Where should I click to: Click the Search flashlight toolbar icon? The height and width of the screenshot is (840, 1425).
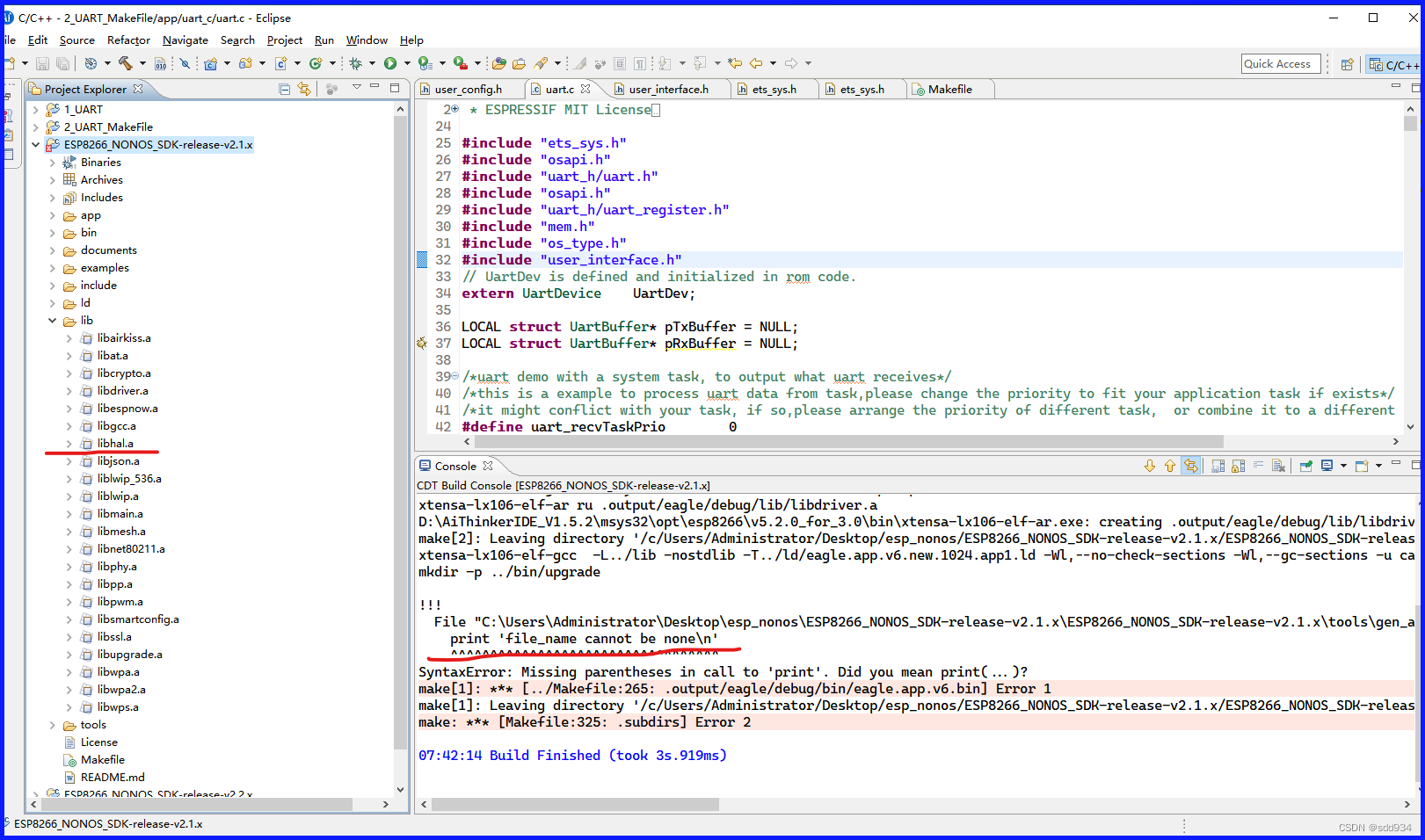pos(541,63)
